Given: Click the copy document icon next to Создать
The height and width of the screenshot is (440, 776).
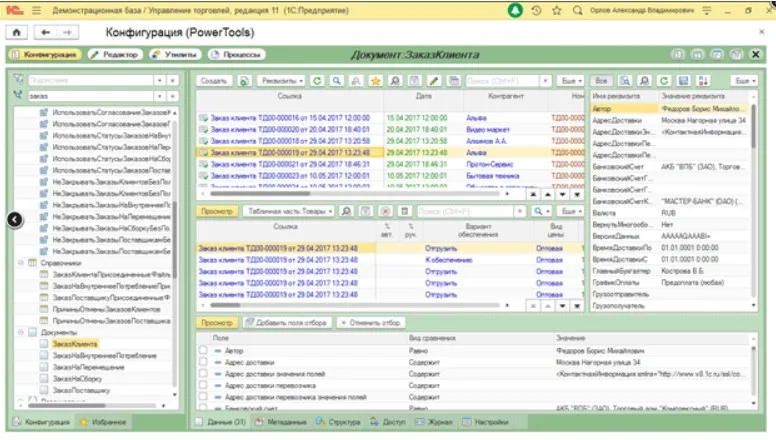Looking at the screenshot, I should [x=244, y=81].
